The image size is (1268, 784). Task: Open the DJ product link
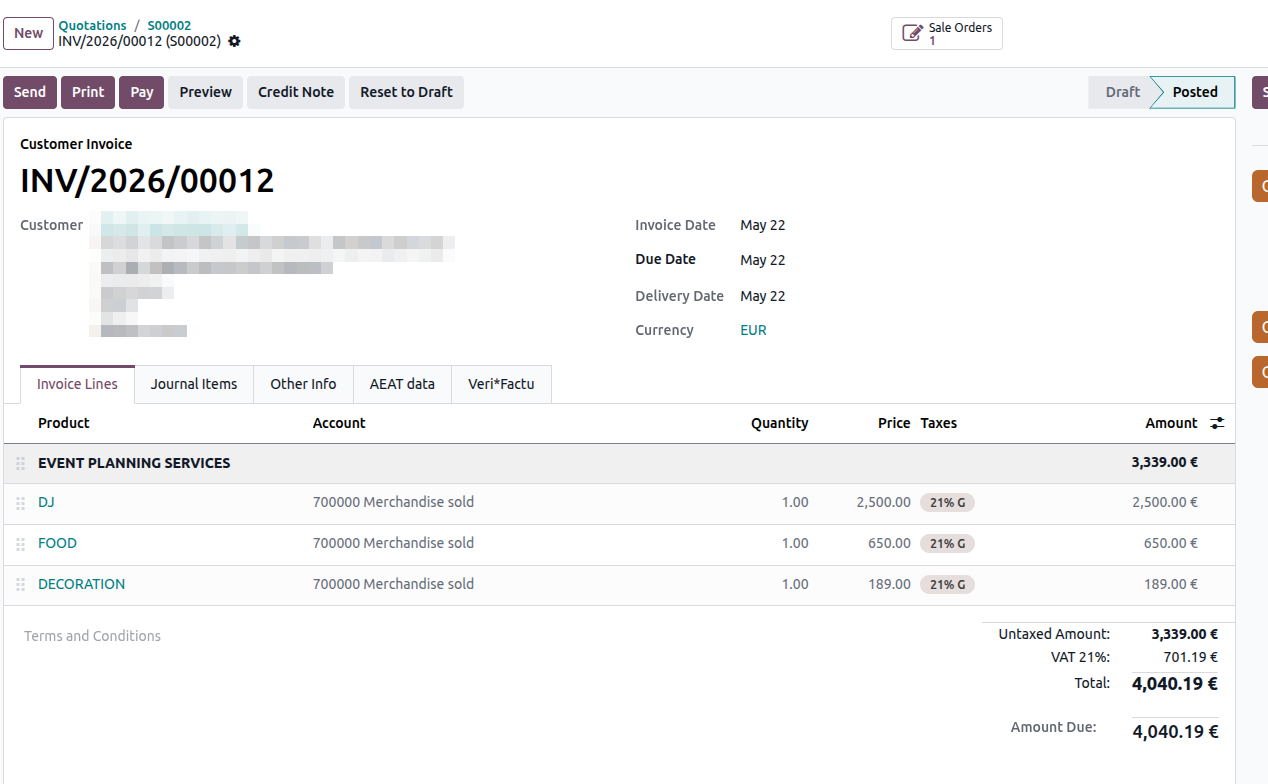point(46,502)
